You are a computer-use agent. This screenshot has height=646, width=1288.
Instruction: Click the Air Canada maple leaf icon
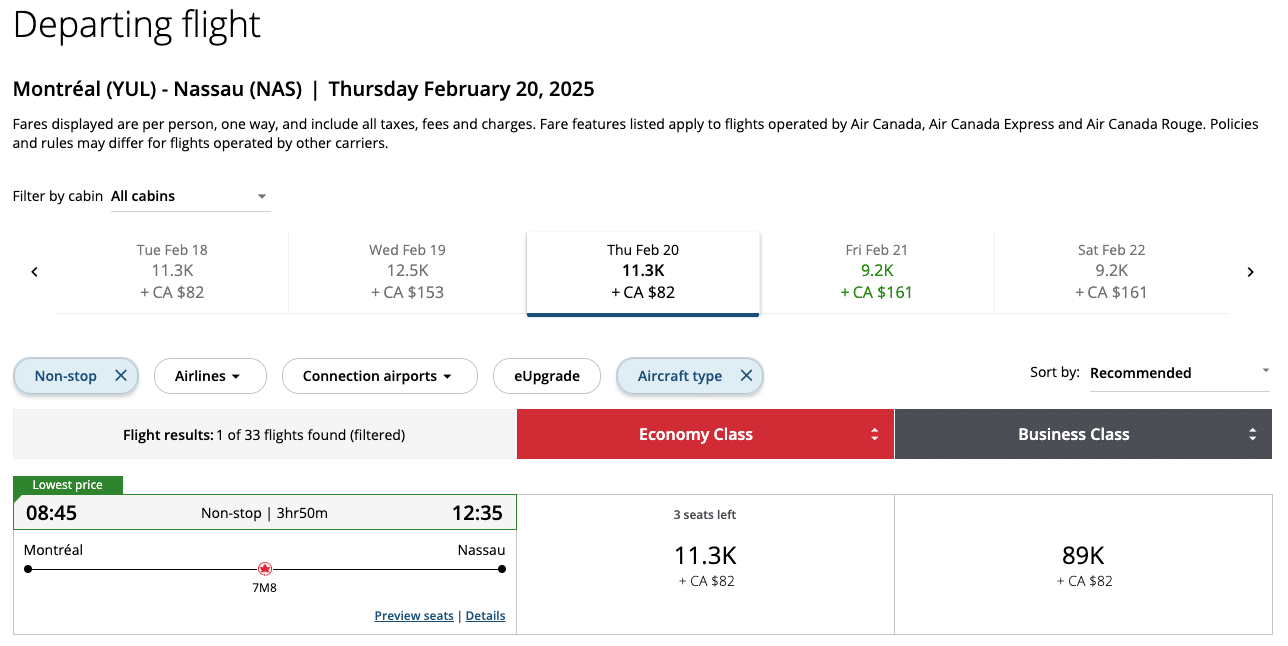click(x=265, y=569)
